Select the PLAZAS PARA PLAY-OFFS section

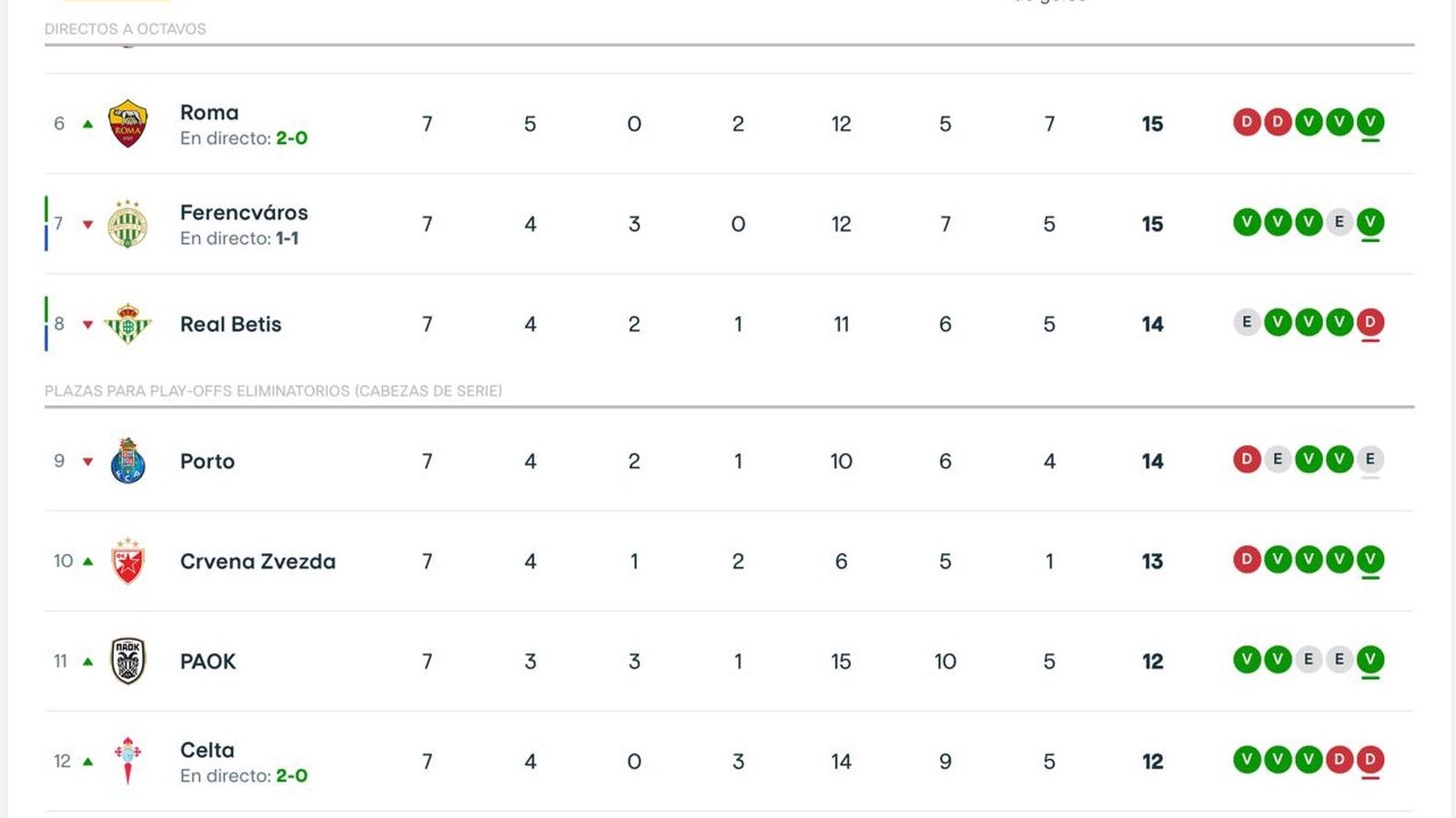[x=273, y=390]
